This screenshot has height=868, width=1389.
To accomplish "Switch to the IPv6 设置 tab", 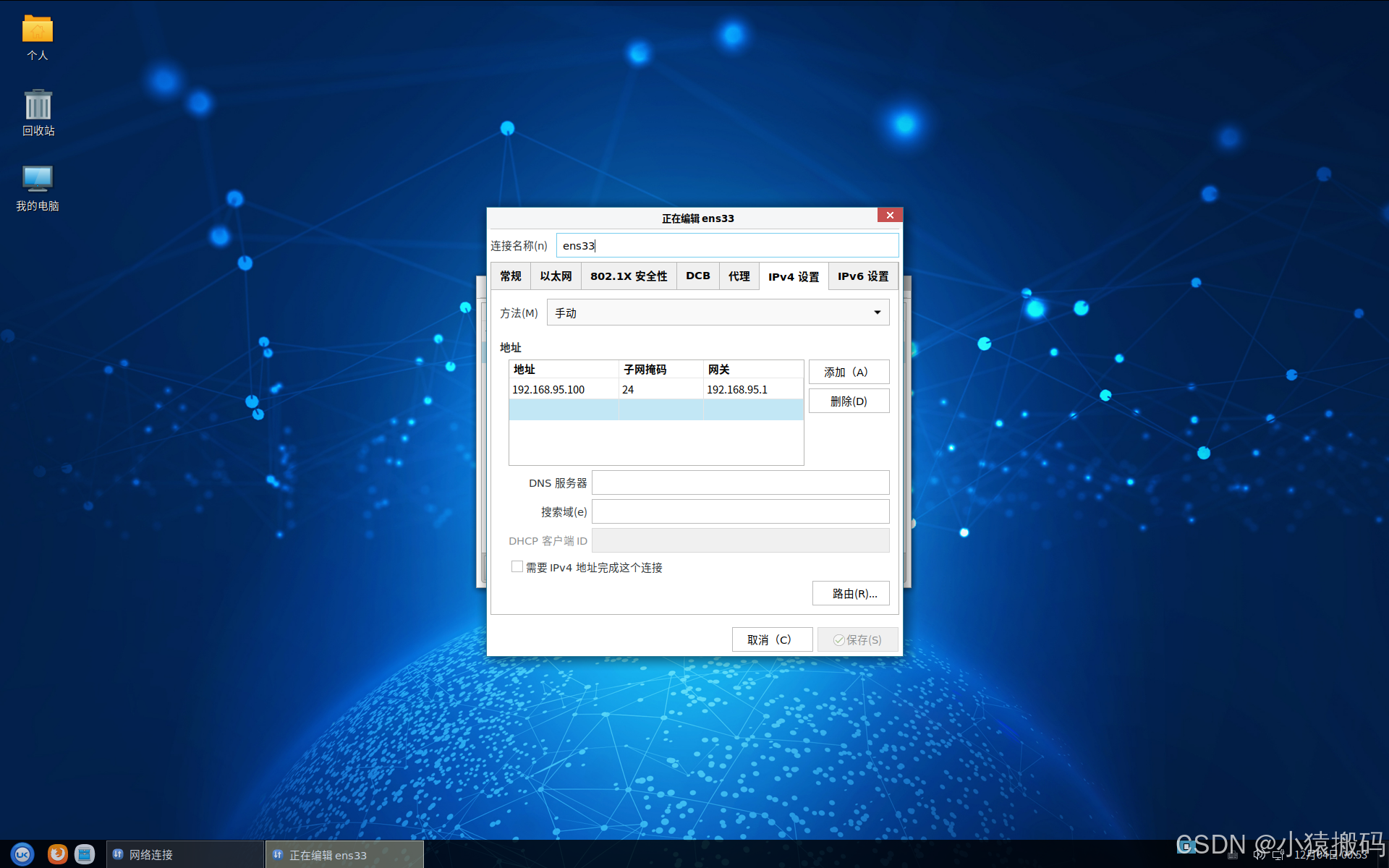I will click(862, 276).
